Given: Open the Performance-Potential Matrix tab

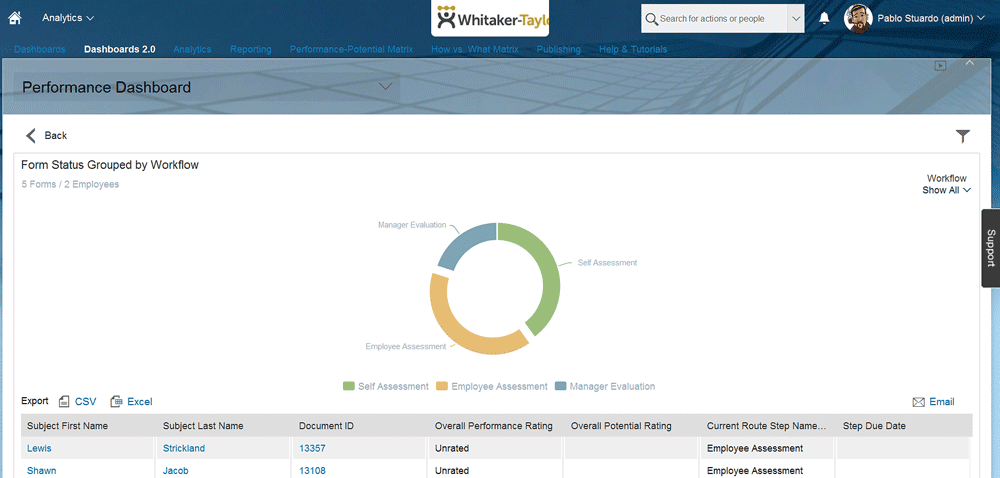Looking at the screenshot, I should (351, 49).
